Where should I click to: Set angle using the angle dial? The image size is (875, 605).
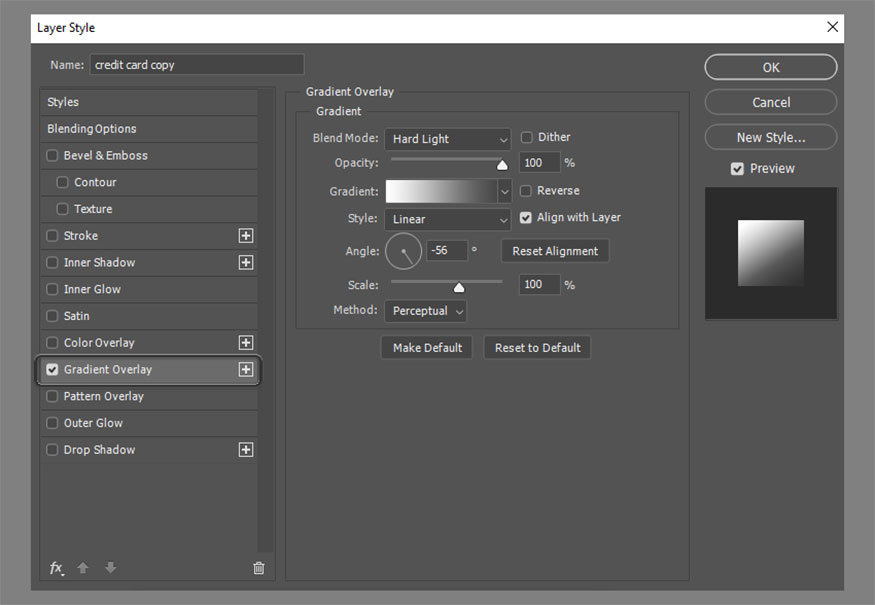coord(403,251)
